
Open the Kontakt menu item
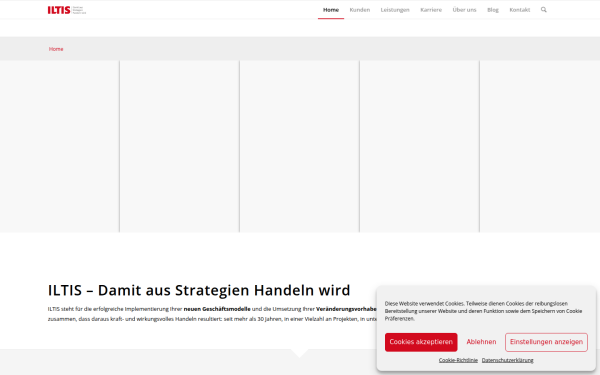519,10
